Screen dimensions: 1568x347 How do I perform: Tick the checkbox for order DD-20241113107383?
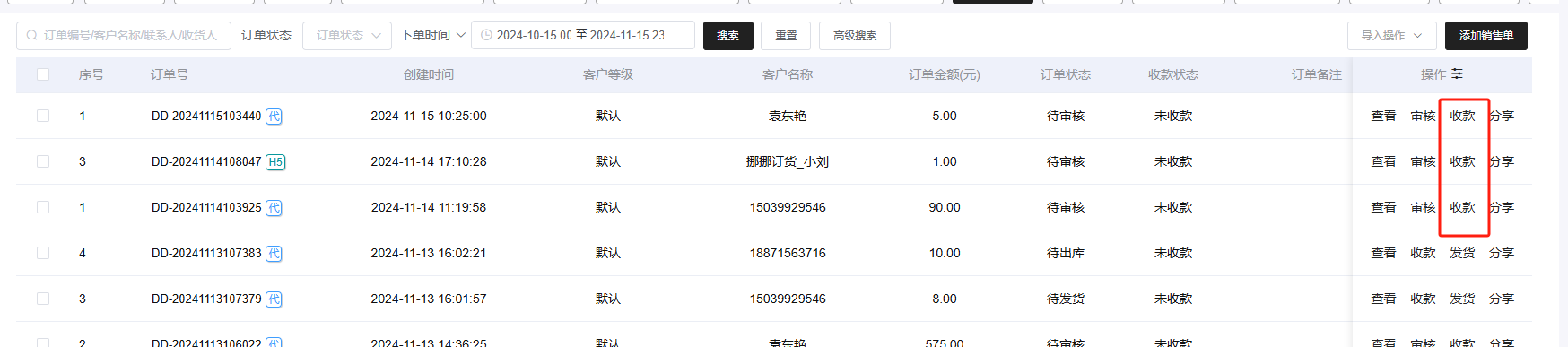coord(43,253)
